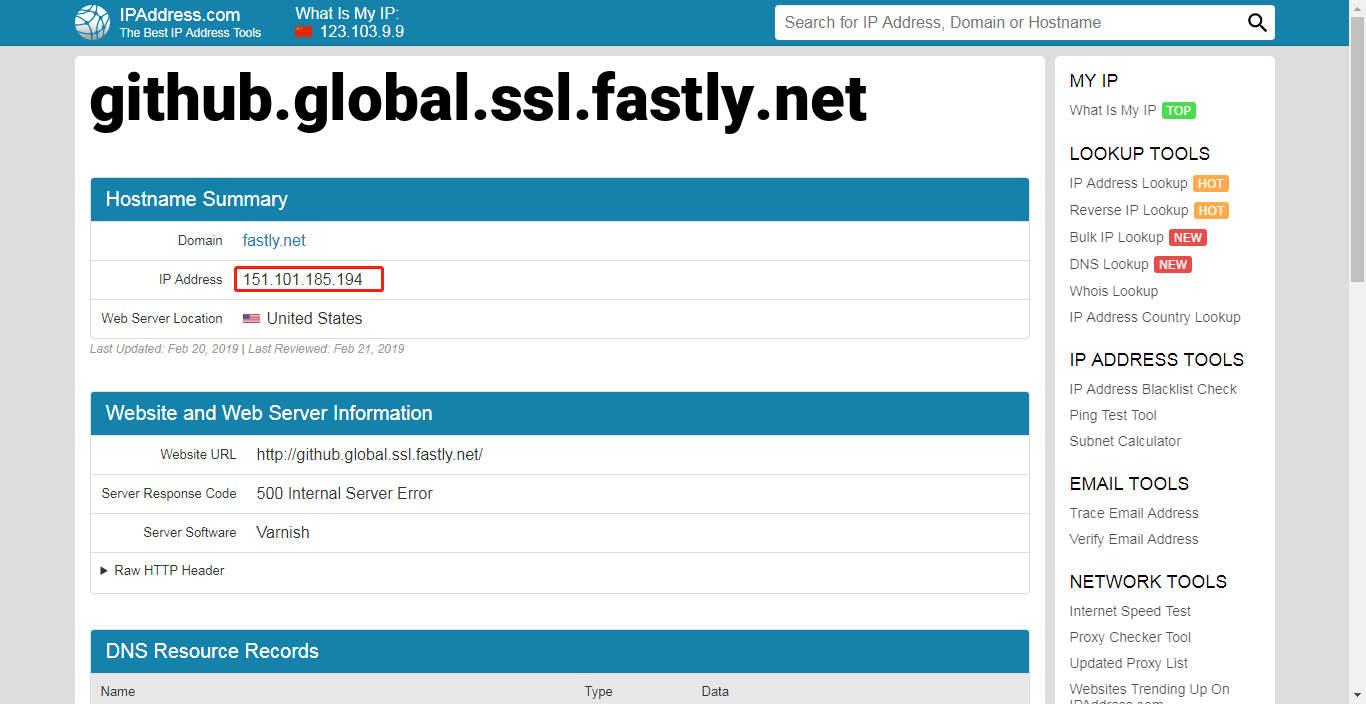The width and height of the screenshot is (1366, 704).
Task: Click the IPAddress.com globe logo
Action: [x=92, y=23]
